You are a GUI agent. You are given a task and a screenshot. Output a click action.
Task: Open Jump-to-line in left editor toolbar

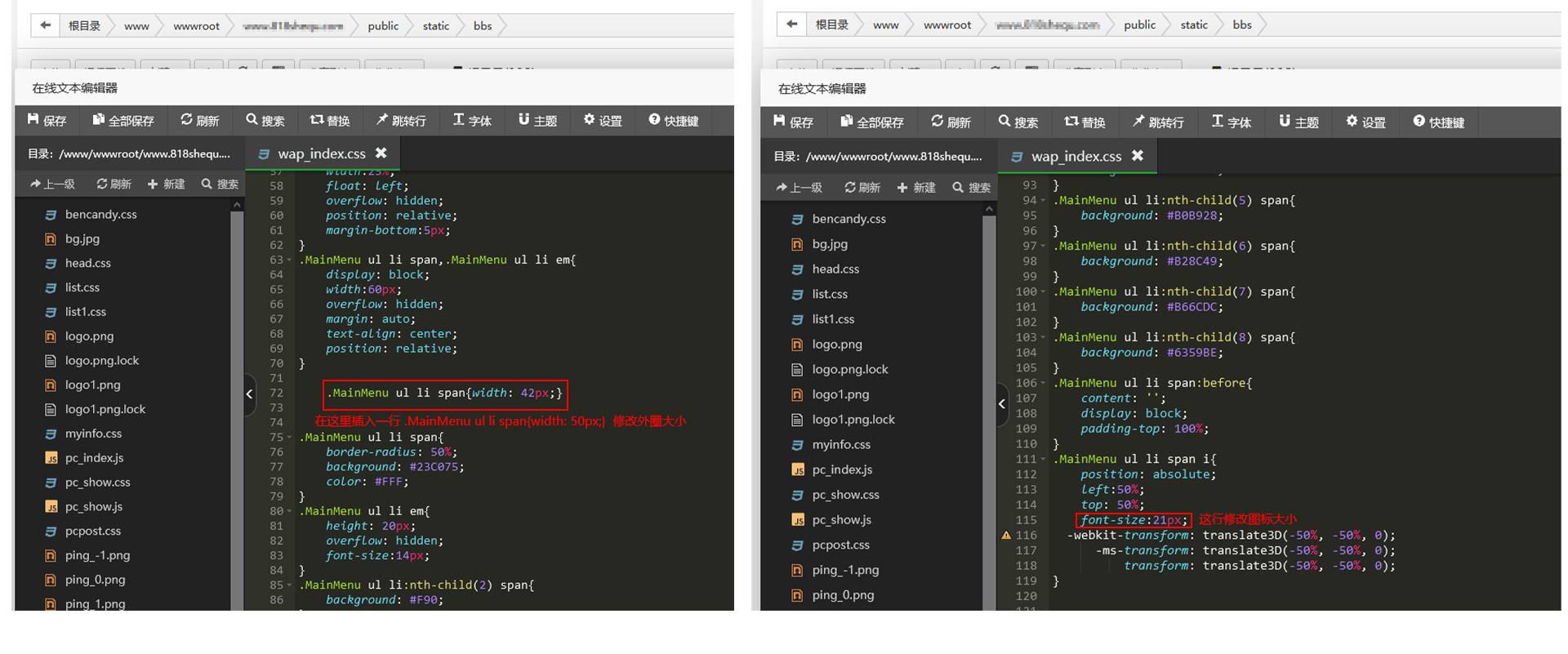(400, 120)
